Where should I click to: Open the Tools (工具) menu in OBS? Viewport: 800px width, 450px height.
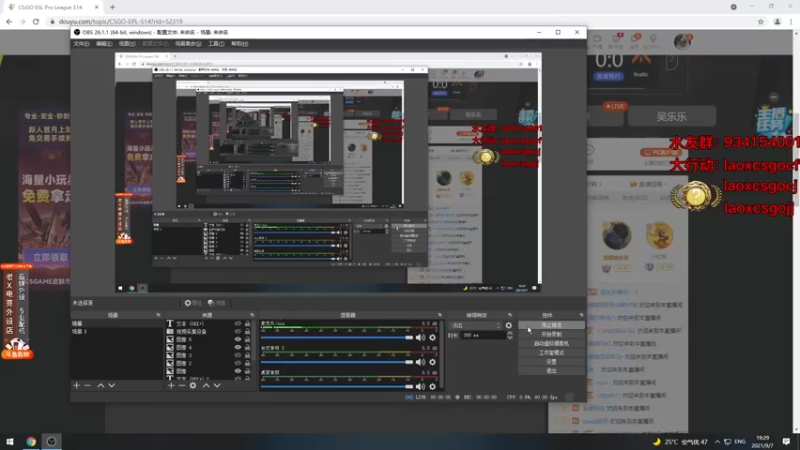(x=216, y=44)
